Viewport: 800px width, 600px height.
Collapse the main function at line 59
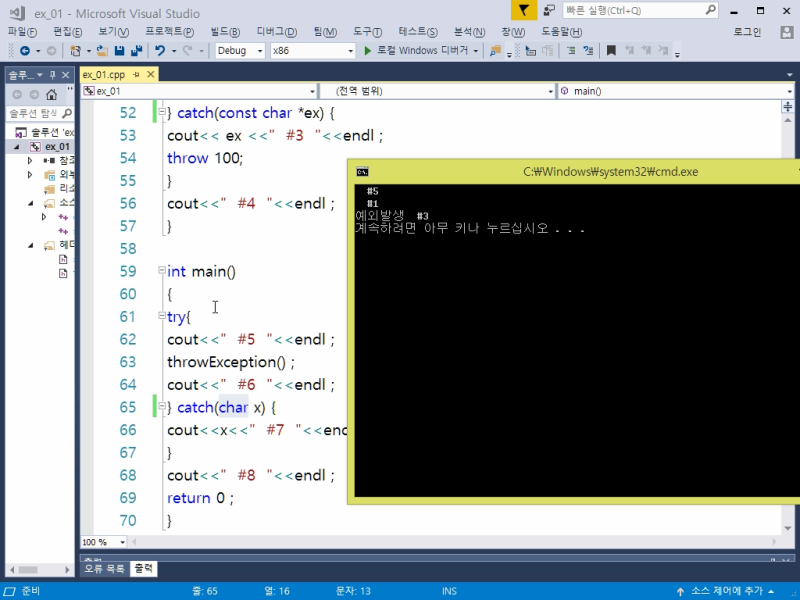click(x=162, y=270)
